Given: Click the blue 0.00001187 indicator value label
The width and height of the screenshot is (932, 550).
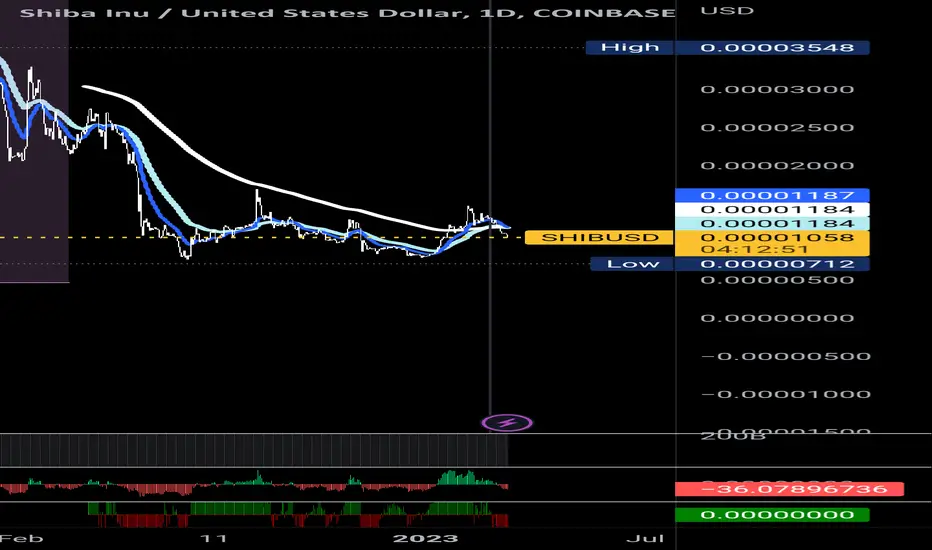Looking at the screenshot, I should pos(773,195).
